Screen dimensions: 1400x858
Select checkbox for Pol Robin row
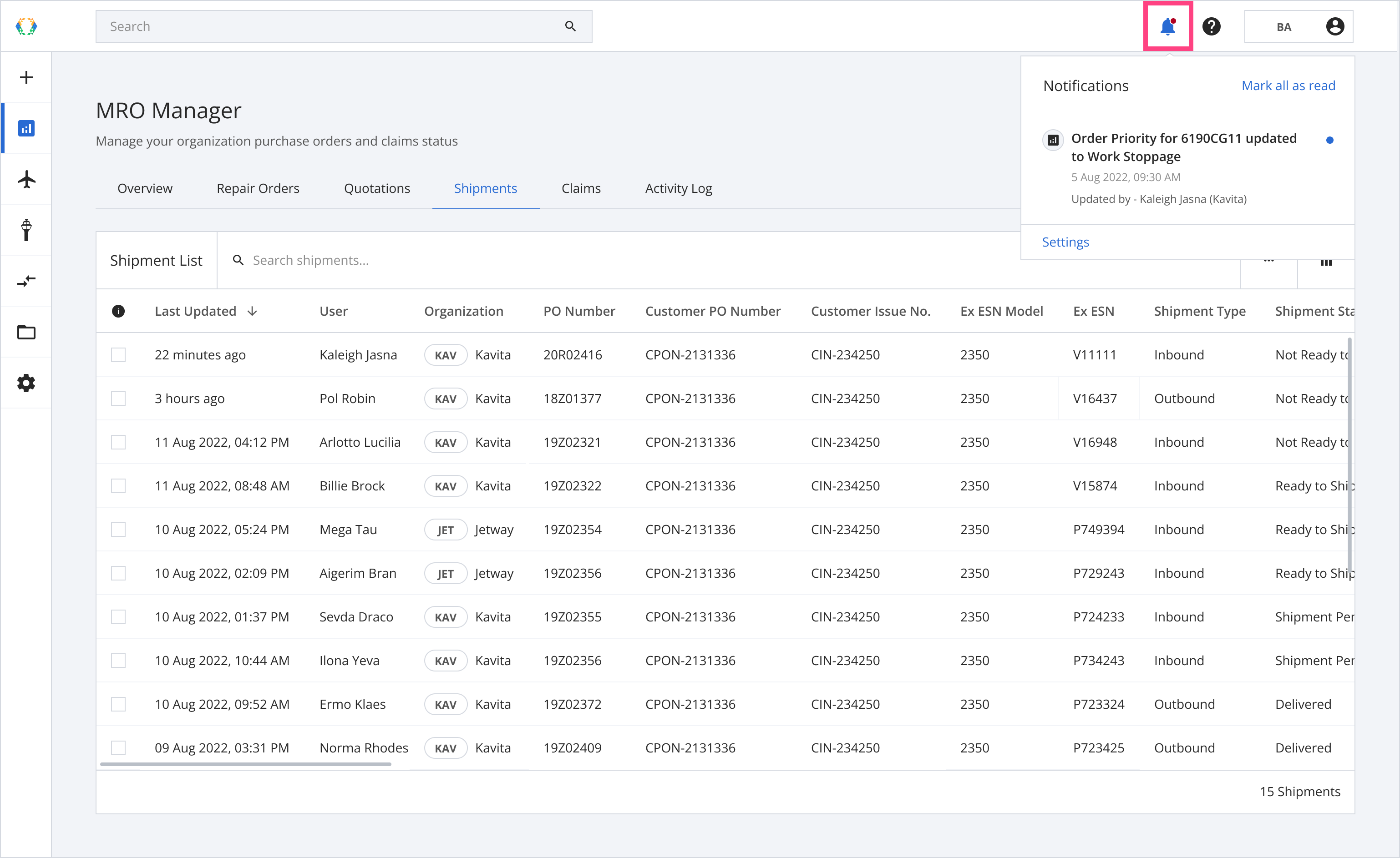(x=118, y=399)
